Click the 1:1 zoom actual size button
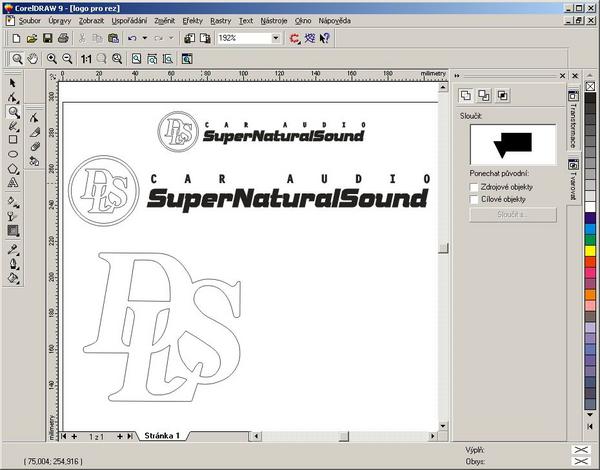Viewport: 600px width, 470px height. coord(86,59)
